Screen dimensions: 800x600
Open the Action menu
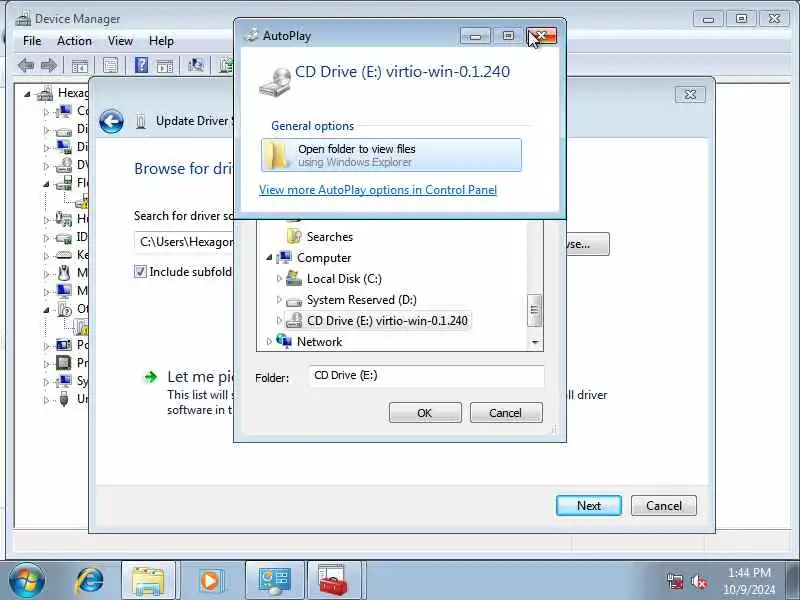point(74,41)
